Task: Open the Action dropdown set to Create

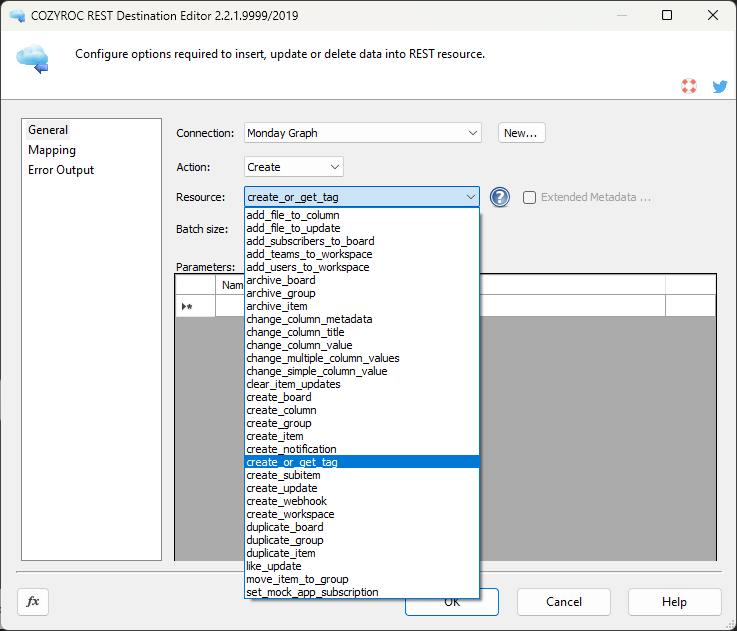Action: click(x=294, y=167)
